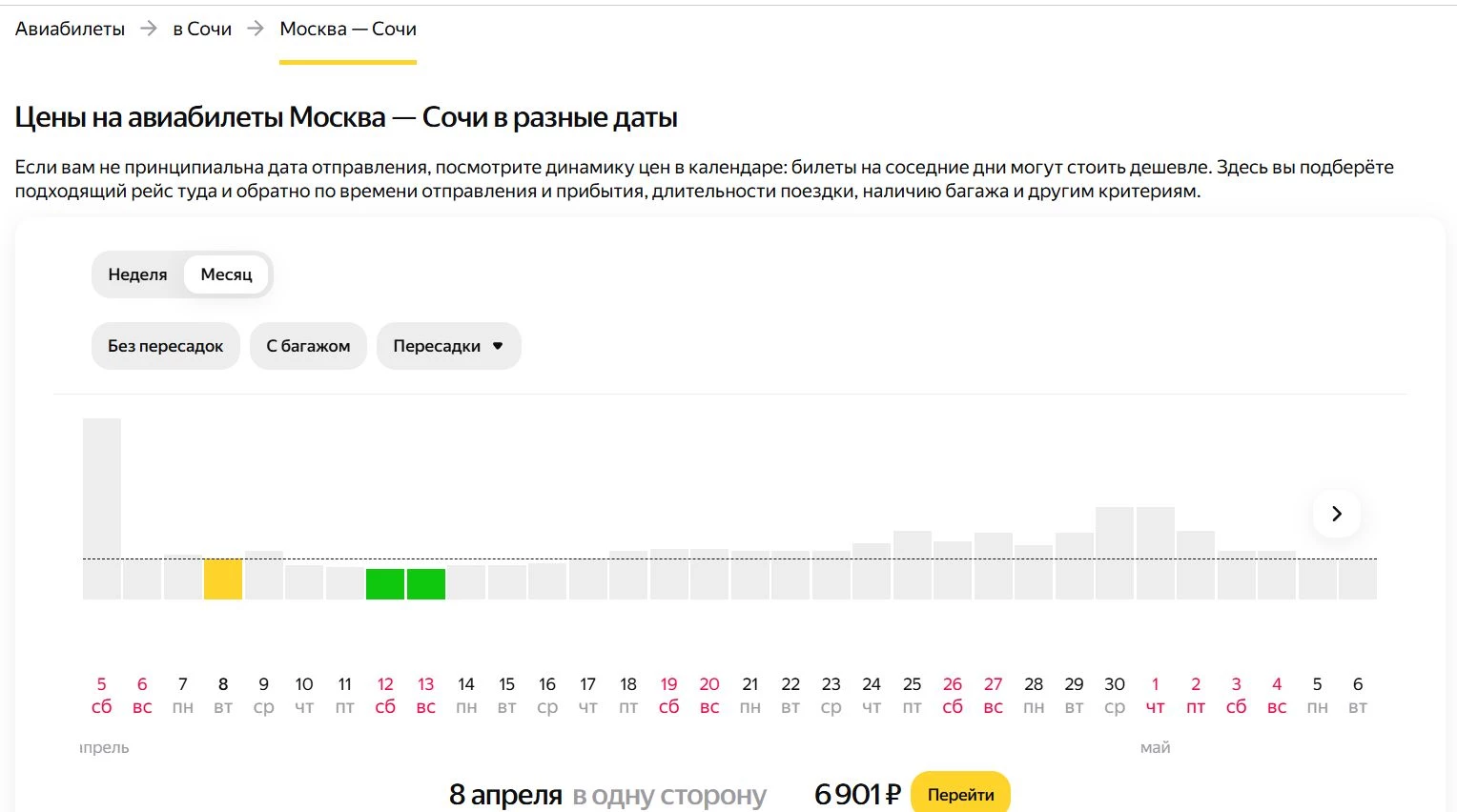Click the page heading about ticket prices
Screen dimensions: 1457x812
click(x=346, y=117)
